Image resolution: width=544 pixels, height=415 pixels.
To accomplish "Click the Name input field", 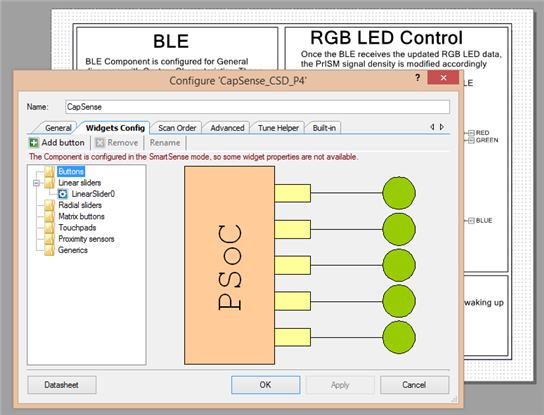I will (x=257, y=107).
